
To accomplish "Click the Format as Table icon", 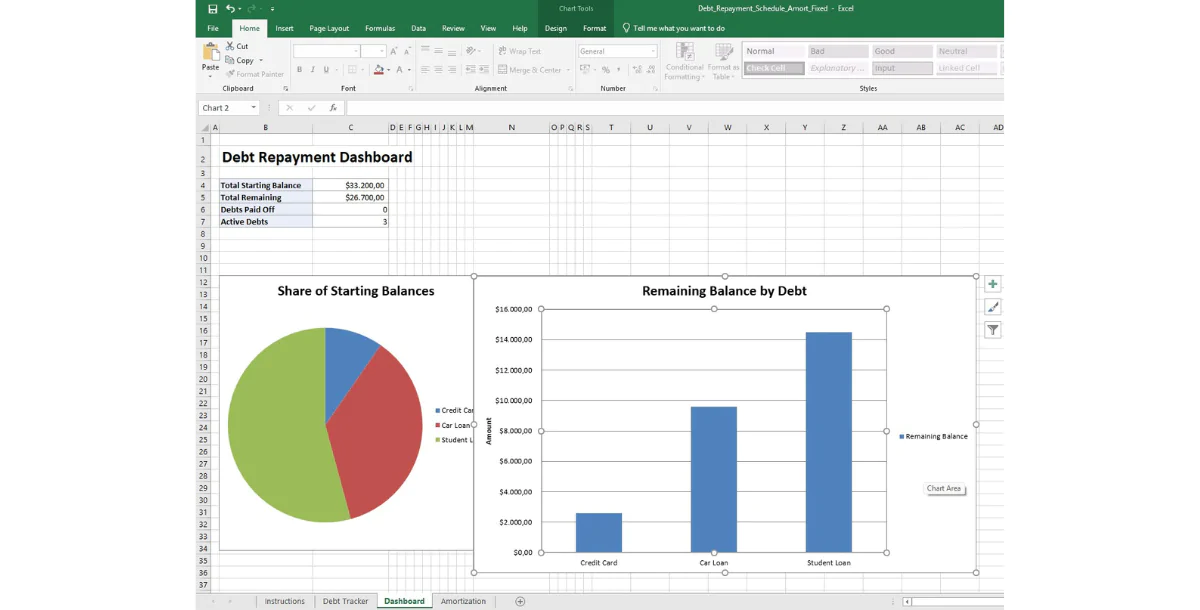I will [722, 60].
